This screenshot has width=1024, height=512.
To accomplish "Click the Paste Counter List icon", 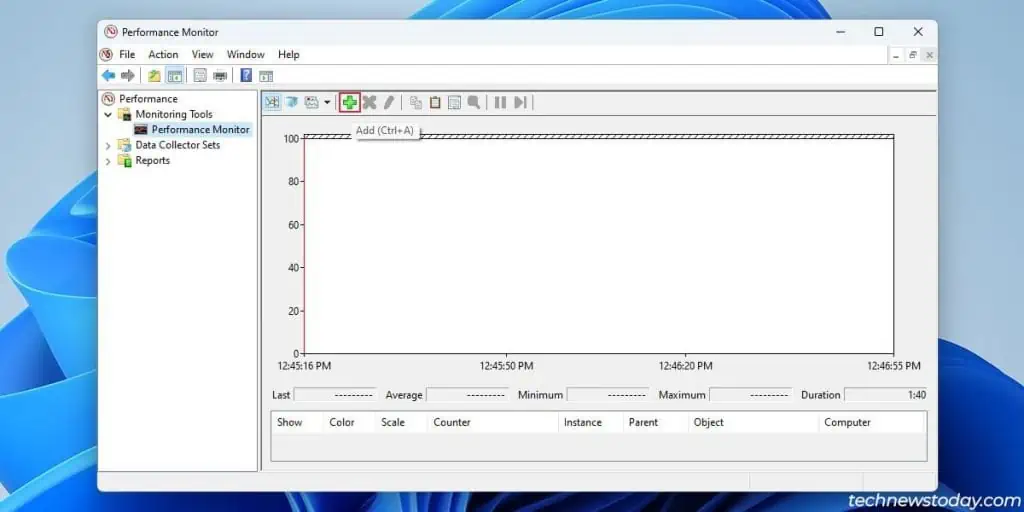I will 435,102.
